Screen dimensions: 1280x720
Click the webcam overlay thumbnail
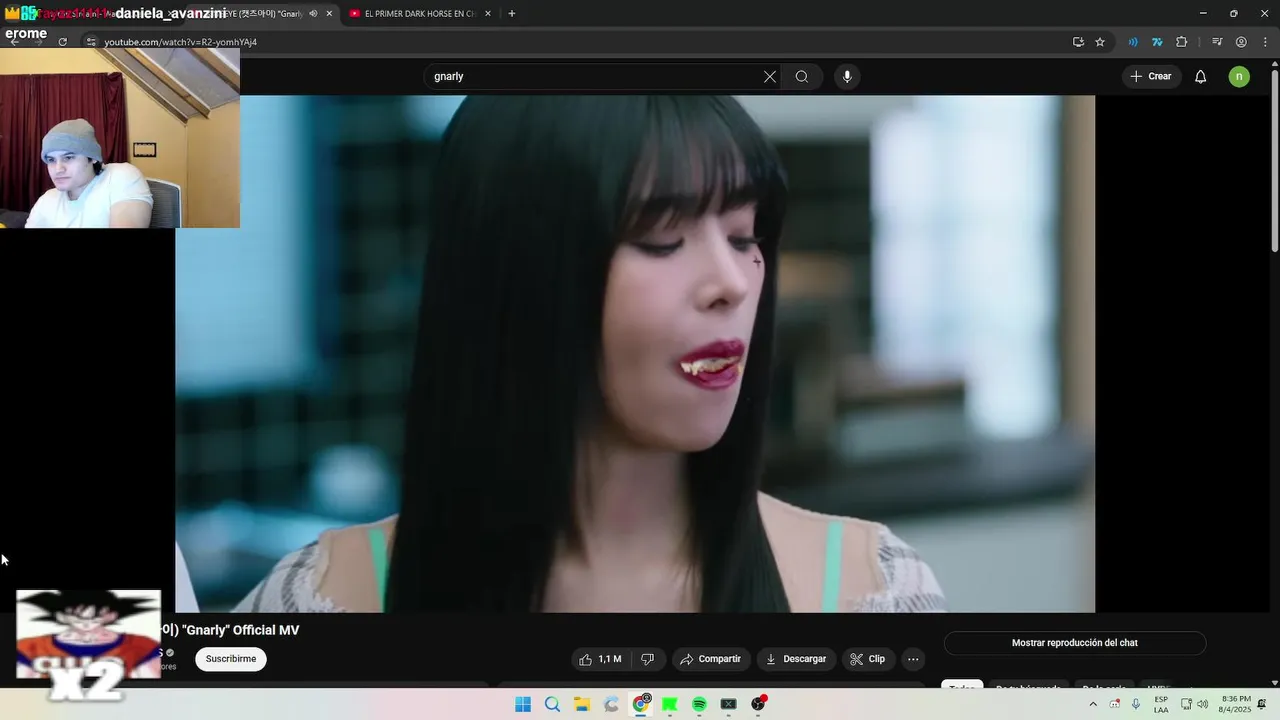coord(120,138)
